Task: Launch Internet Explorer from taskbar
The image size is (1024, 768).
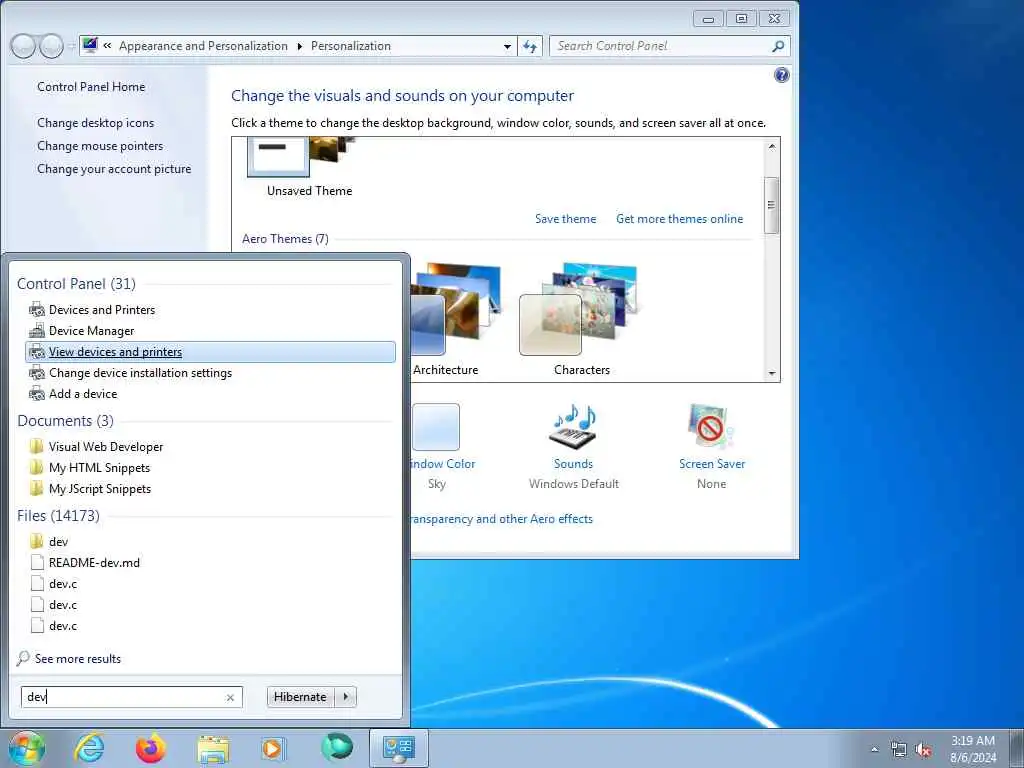Action: click(89, 748)
